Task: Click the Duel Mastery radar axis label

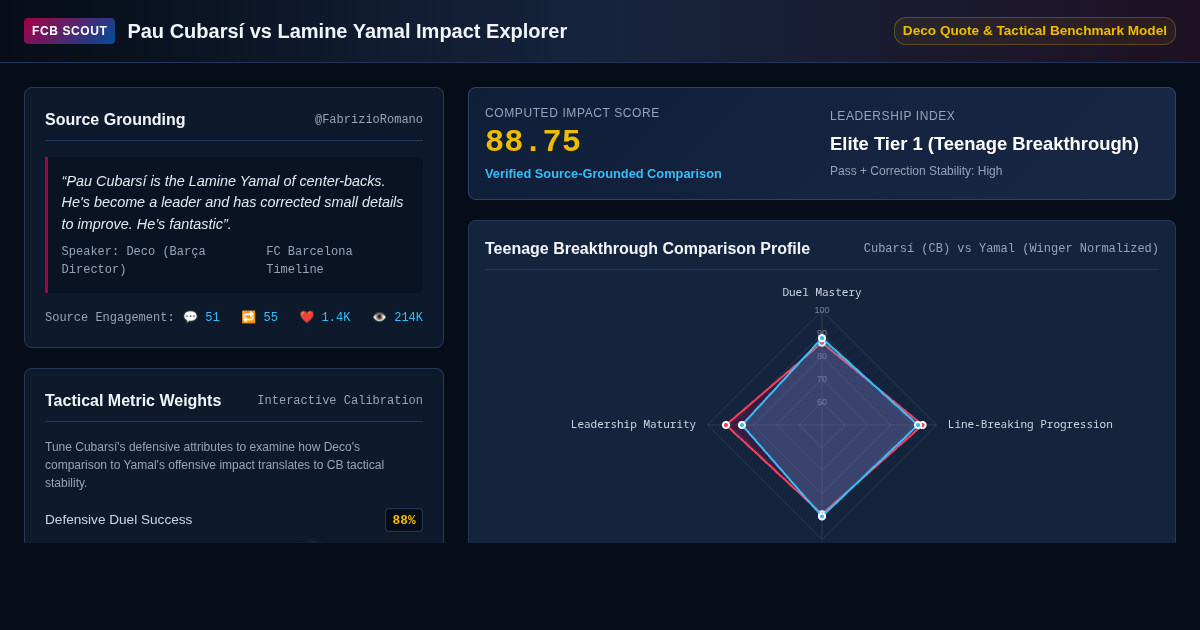Action: click(x=822, y=293)
